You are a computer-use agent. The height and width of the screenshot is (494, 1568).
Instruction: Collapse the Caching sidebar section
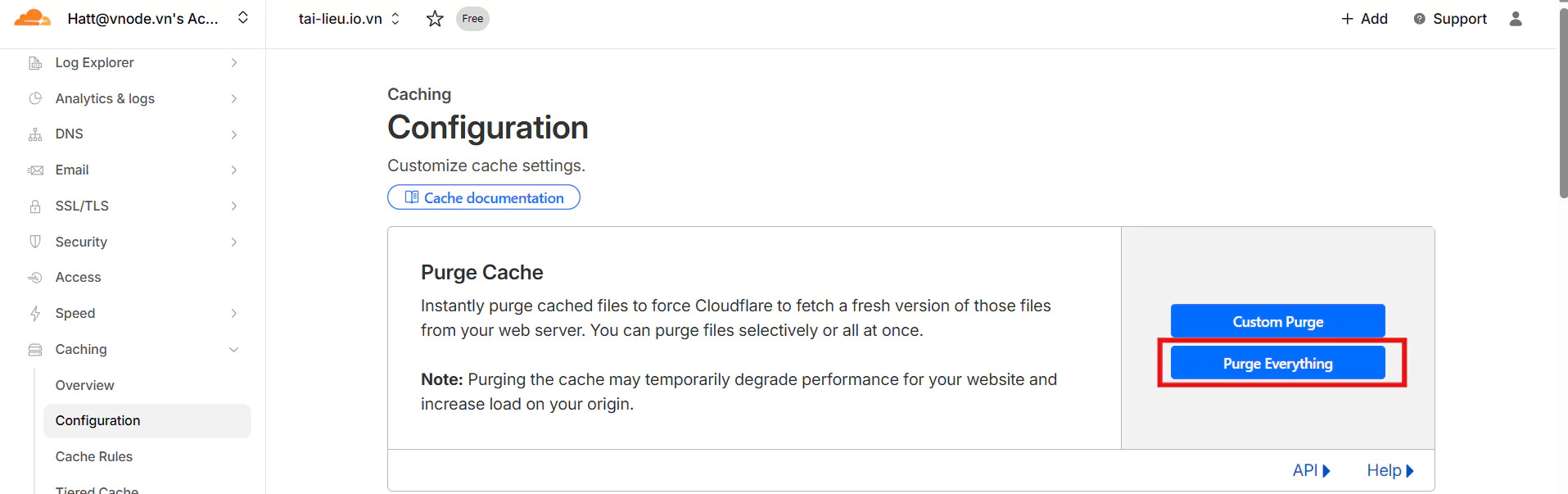click(x=234, y=350)
